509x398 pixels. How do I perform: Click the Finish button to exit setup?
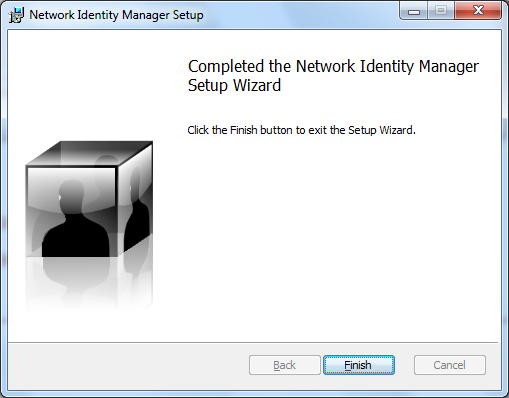click(x=359, y=365)
